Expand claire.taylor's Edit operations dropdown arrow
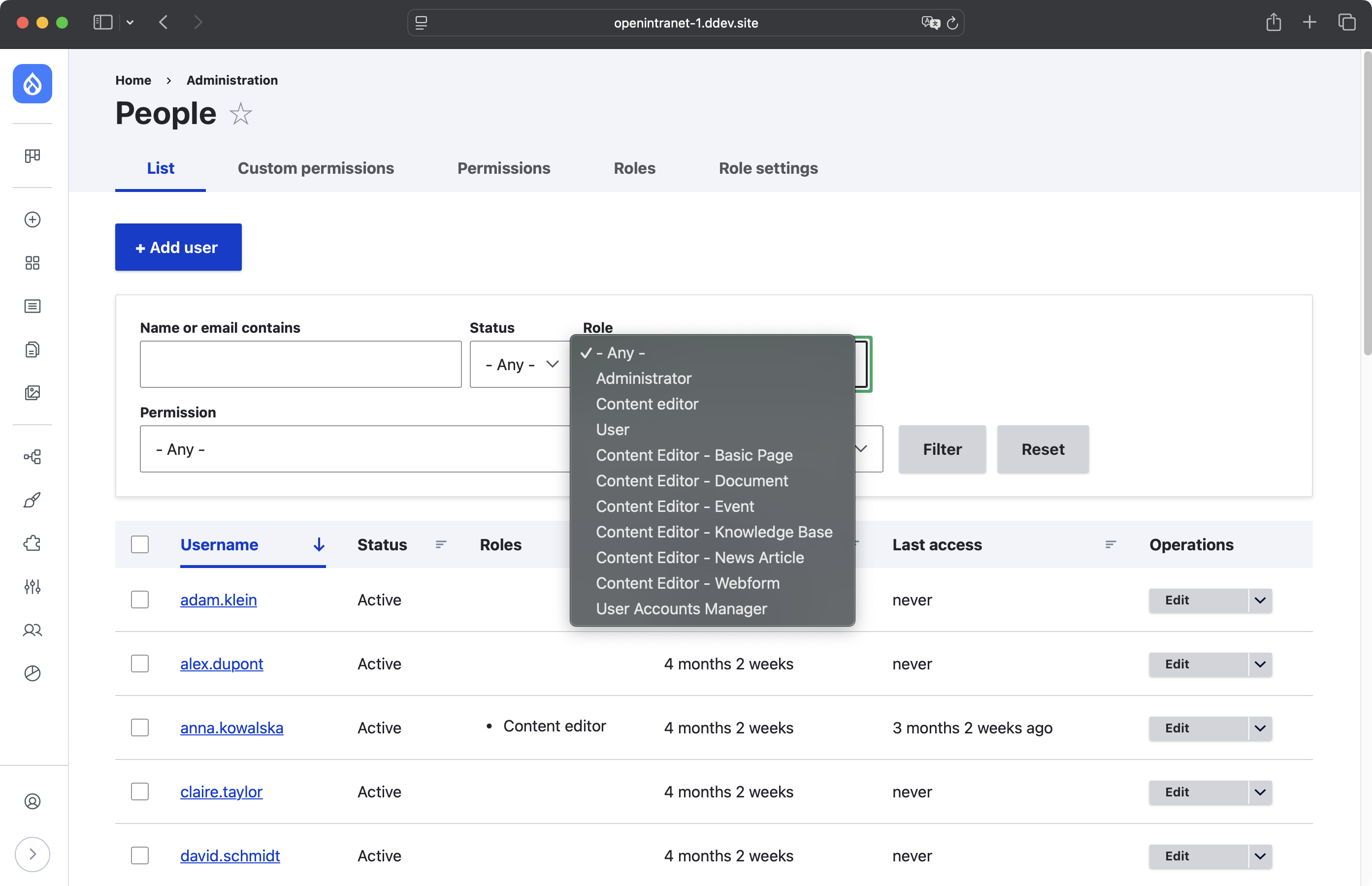 1260,792
